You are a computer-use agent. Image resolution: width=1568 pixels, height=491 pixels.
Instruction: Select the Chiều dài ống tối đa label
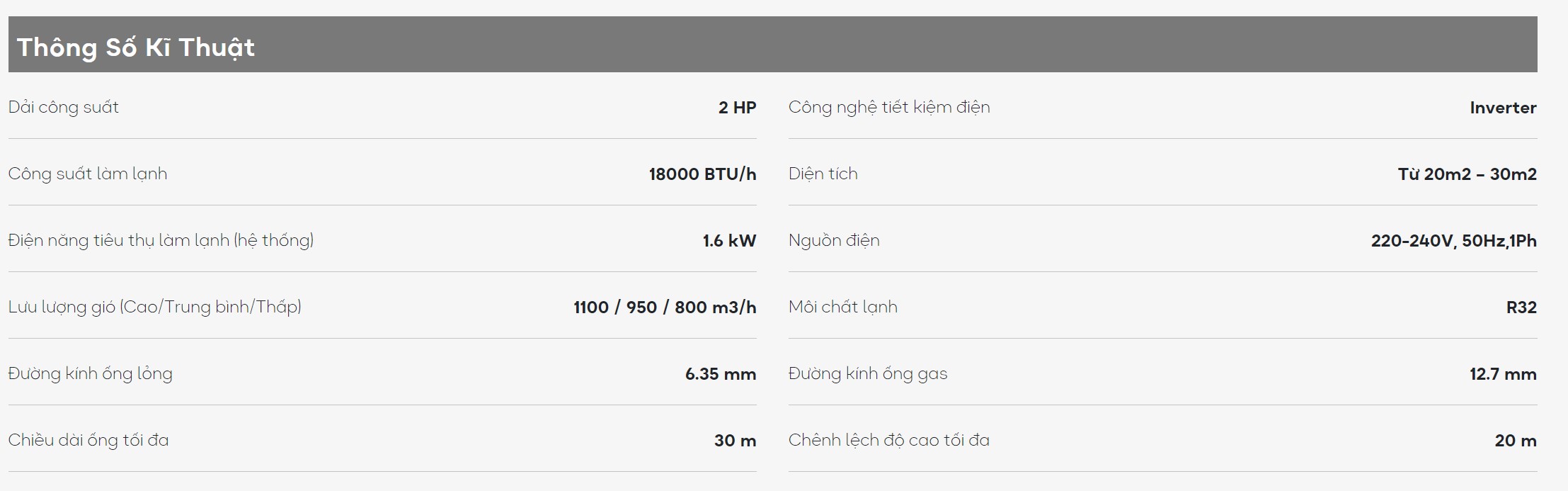click(x=88, y=441)
